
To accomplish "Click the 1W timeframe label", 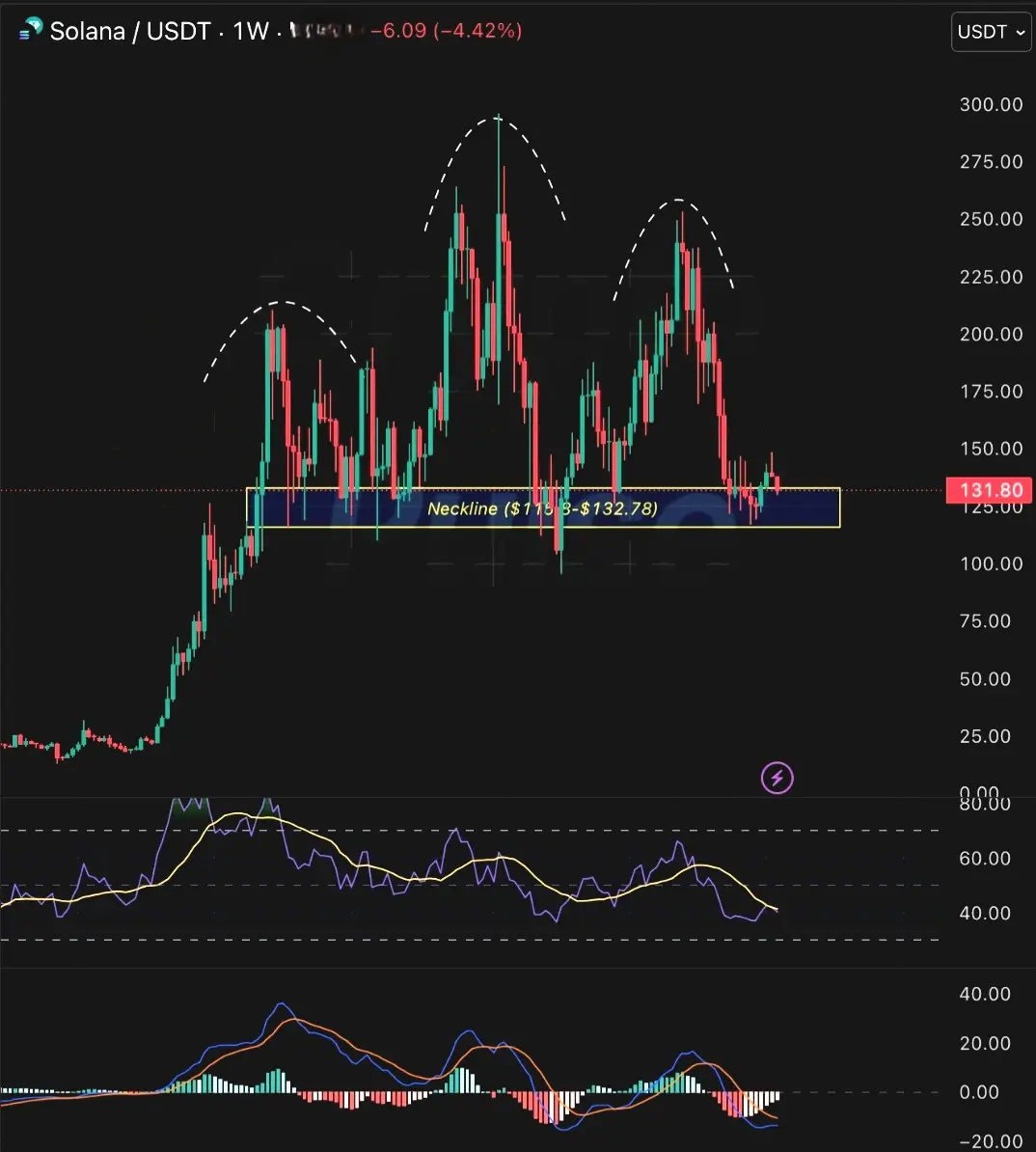I will click(x=251, y=31).
